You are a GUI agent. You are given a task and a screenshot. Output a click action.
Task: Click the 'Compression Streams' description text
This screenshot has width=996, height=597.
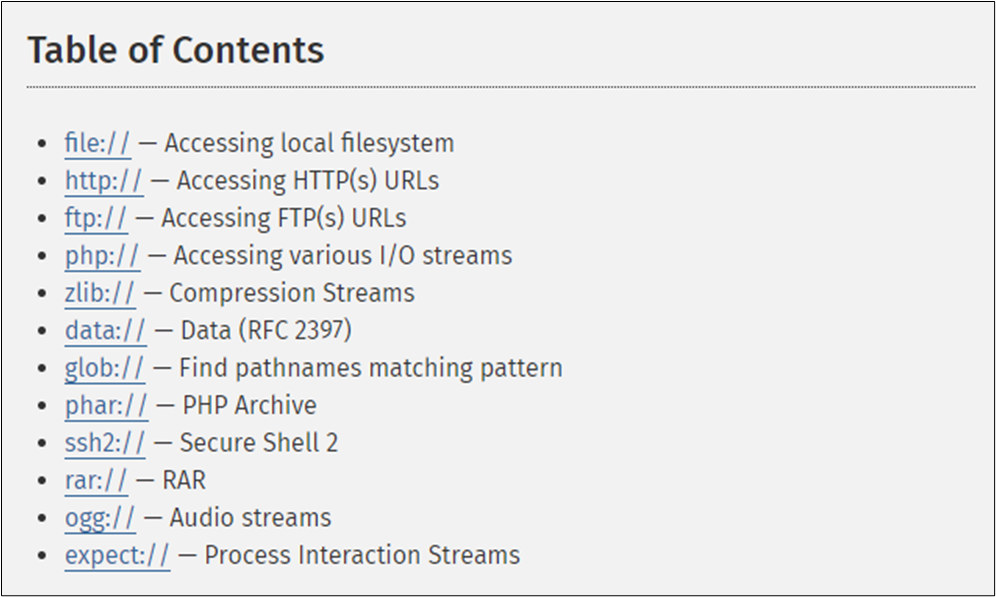tap(292, 293)
